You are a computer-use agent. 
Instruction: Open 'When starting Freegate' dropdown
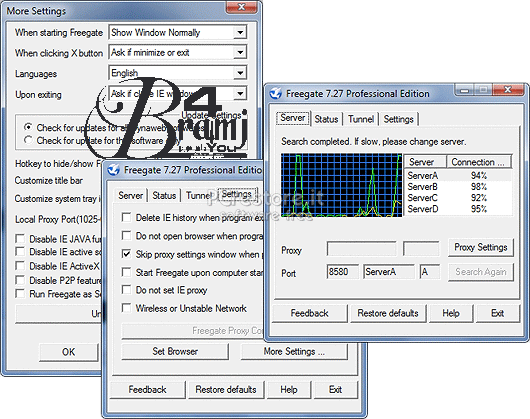[x=240, y=32]
